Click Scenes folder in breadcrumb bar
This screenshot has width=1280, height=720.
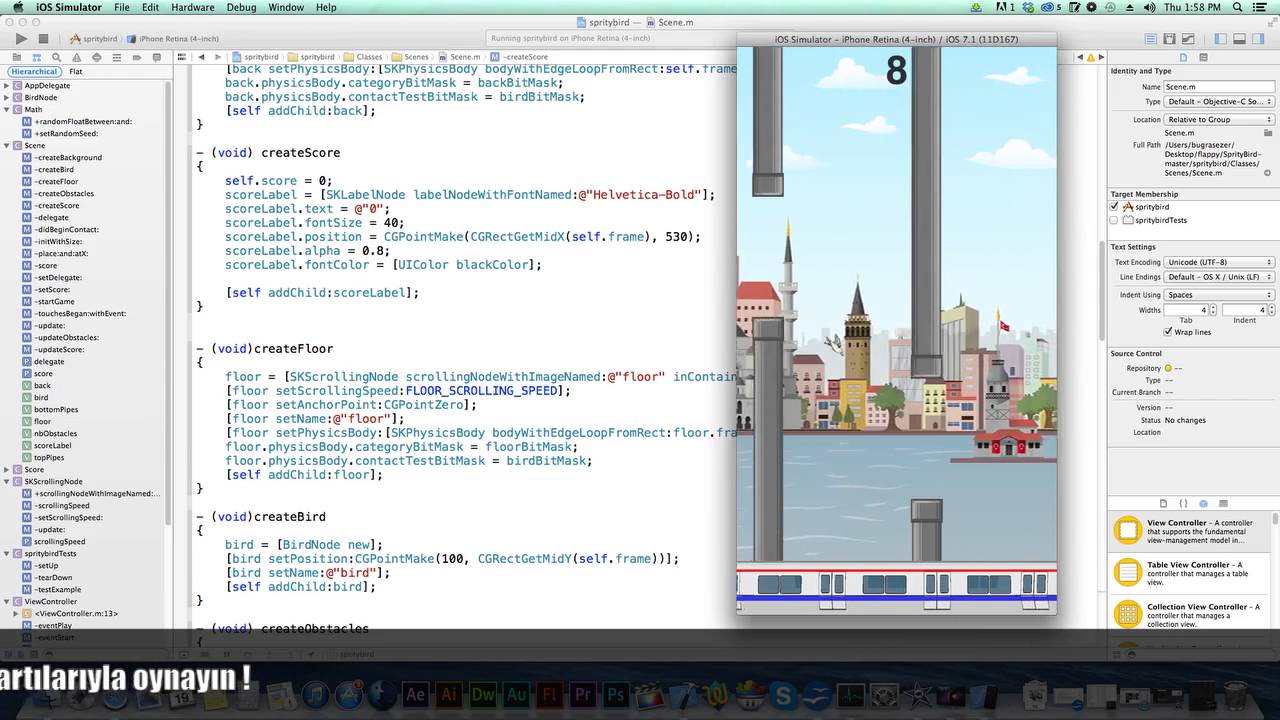click(410, 57)
